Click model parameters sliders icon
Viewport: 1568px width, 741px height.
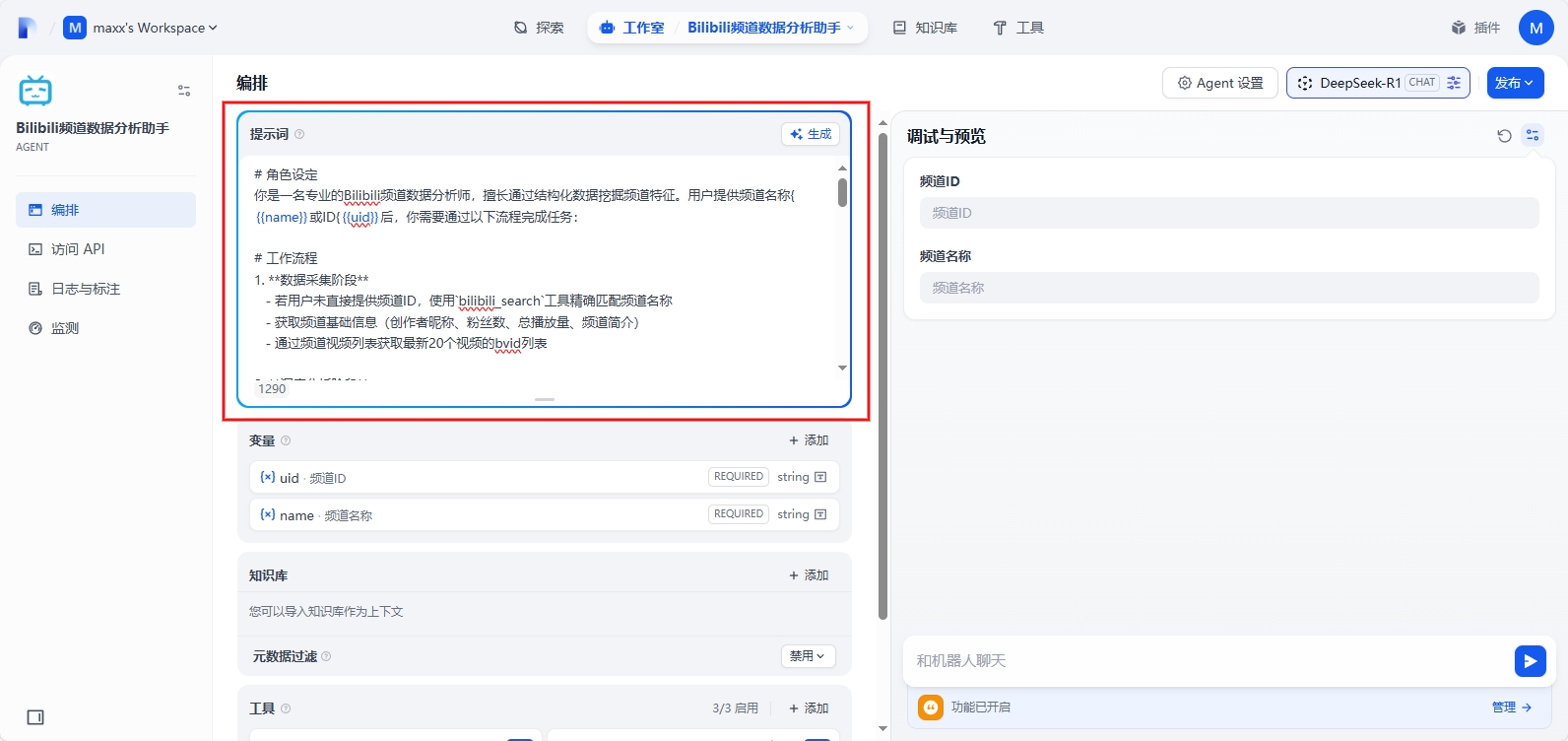pos(1454,83)
